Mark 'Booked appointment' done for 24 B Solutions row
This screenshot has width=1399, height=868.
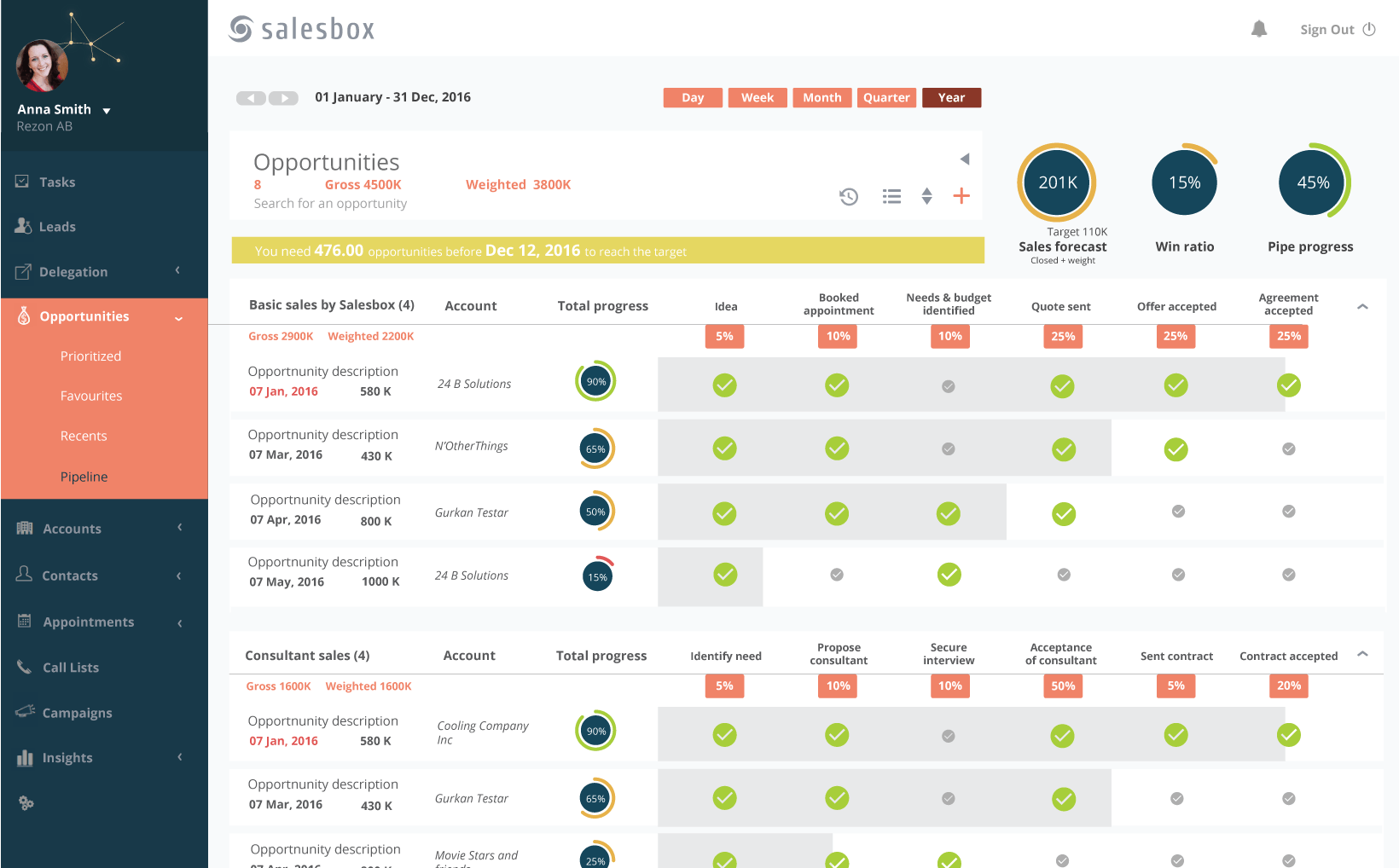pos(837,385)
